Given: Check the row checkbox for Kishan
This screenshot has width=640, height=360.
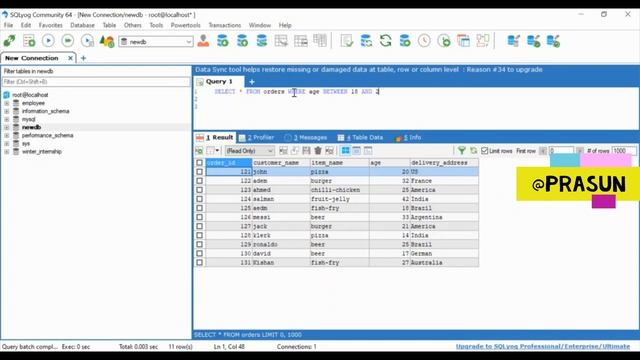Looking at the screenshot, I should pyautogui.click(x=199, y=262).
